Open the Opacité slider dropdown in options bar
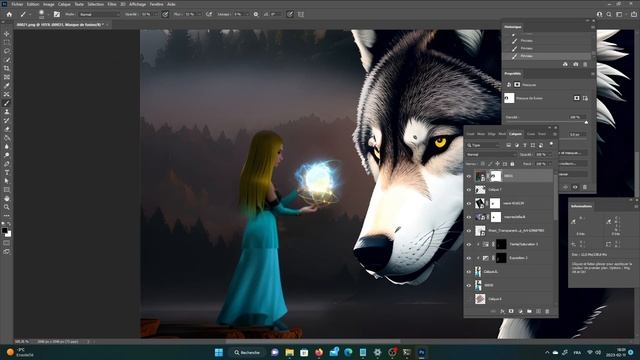This screenshot has width=640, height=360. [x=156, y=14]
